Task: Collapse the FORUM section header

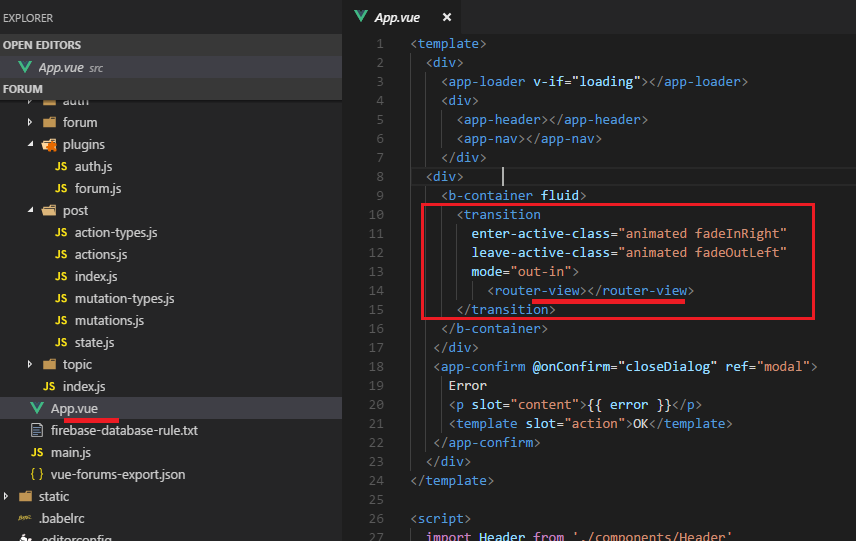Action: point(171,88)
